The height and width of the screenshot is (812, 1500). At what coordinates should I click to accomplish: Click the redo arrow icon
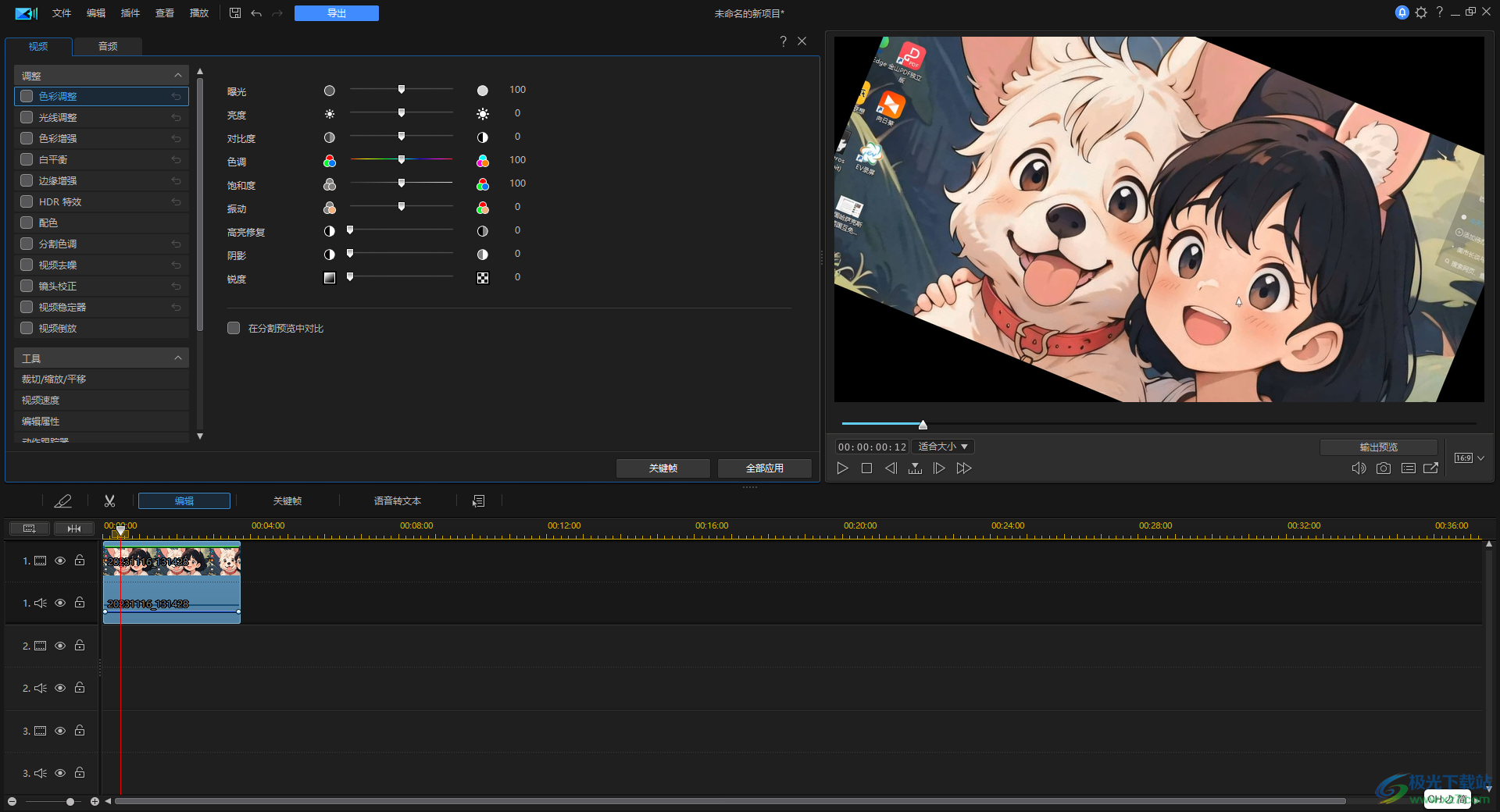(277, 13)
